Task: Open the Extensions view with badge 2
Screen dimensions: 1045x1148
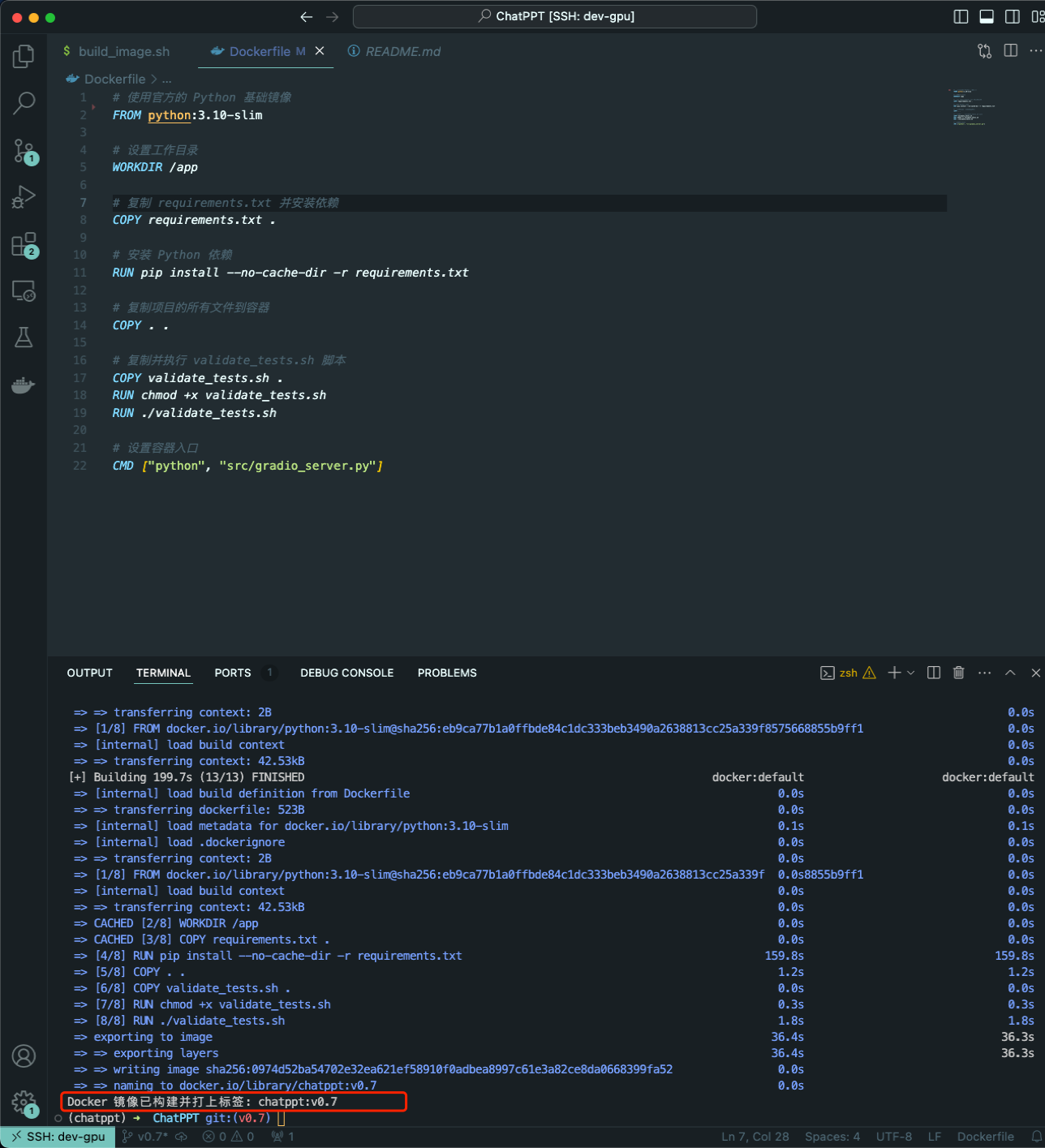Action: 25,244
